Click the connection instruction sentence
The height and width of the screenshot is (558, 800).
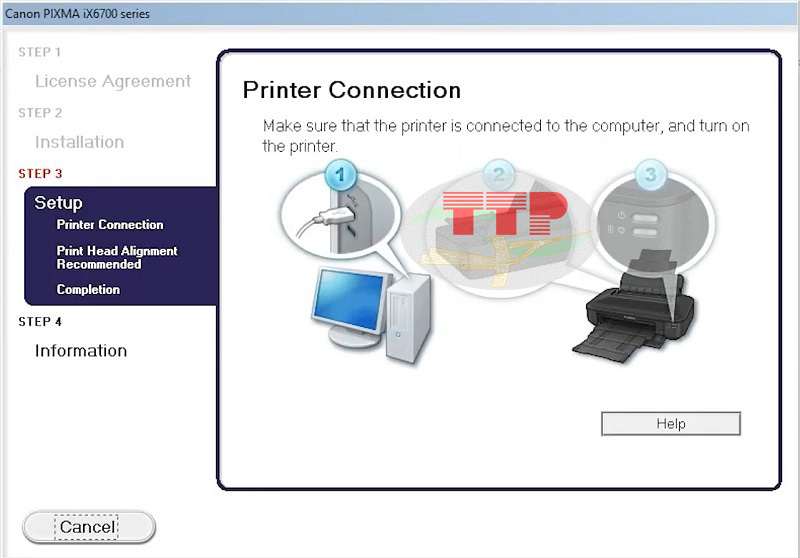[x=506, y=136]
